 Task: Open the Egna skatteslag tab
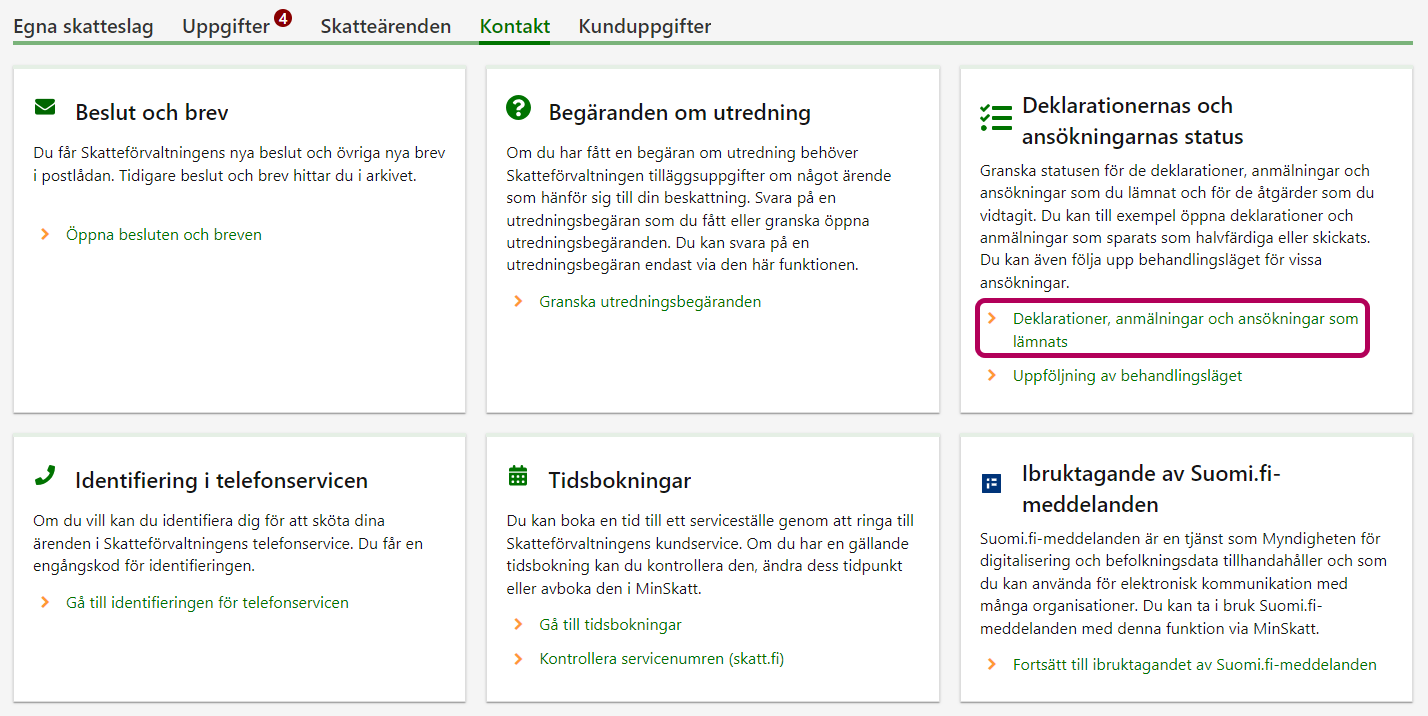coord(83,27)
